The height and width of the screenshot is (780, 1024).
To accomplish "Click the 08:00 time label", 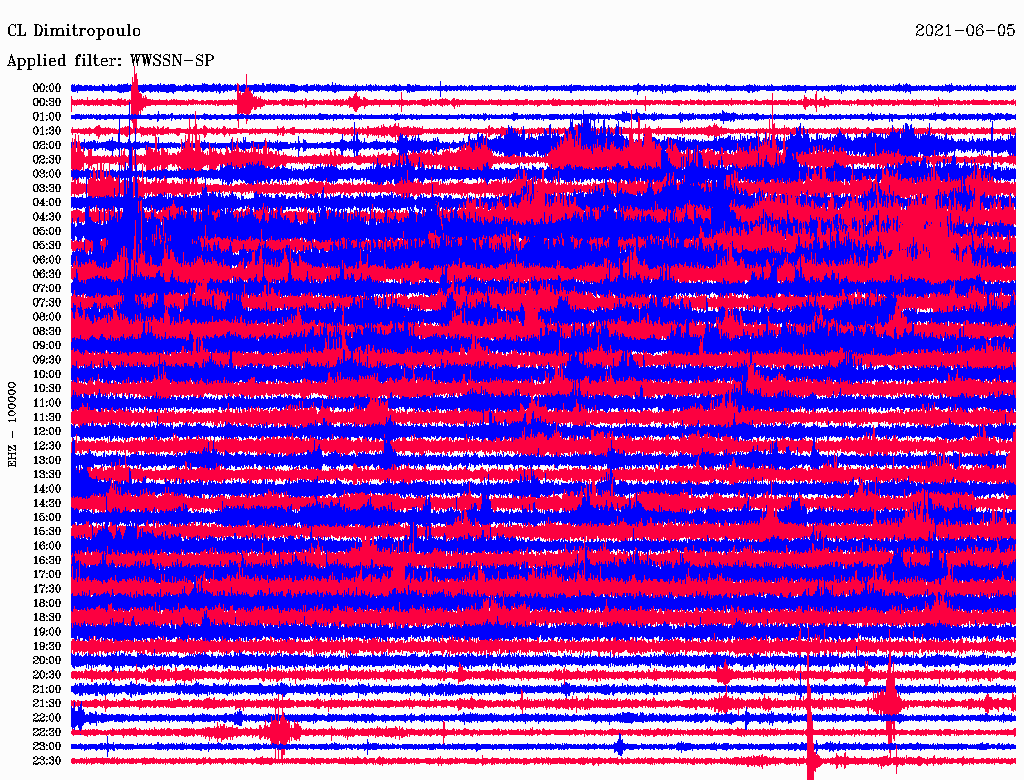I will click(x=47, y=317).
